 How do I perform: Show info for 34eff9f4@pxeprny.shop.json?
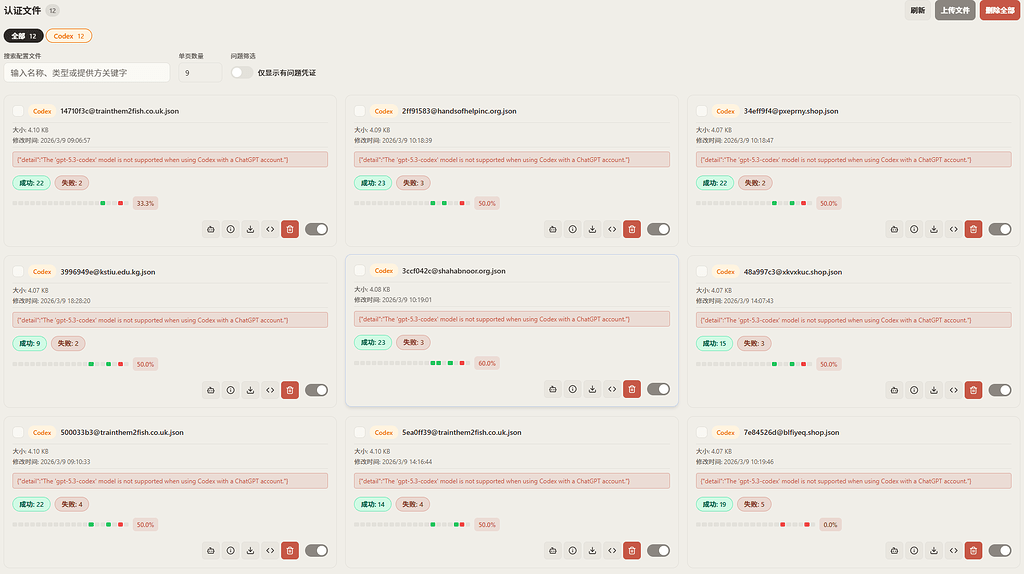914,229
